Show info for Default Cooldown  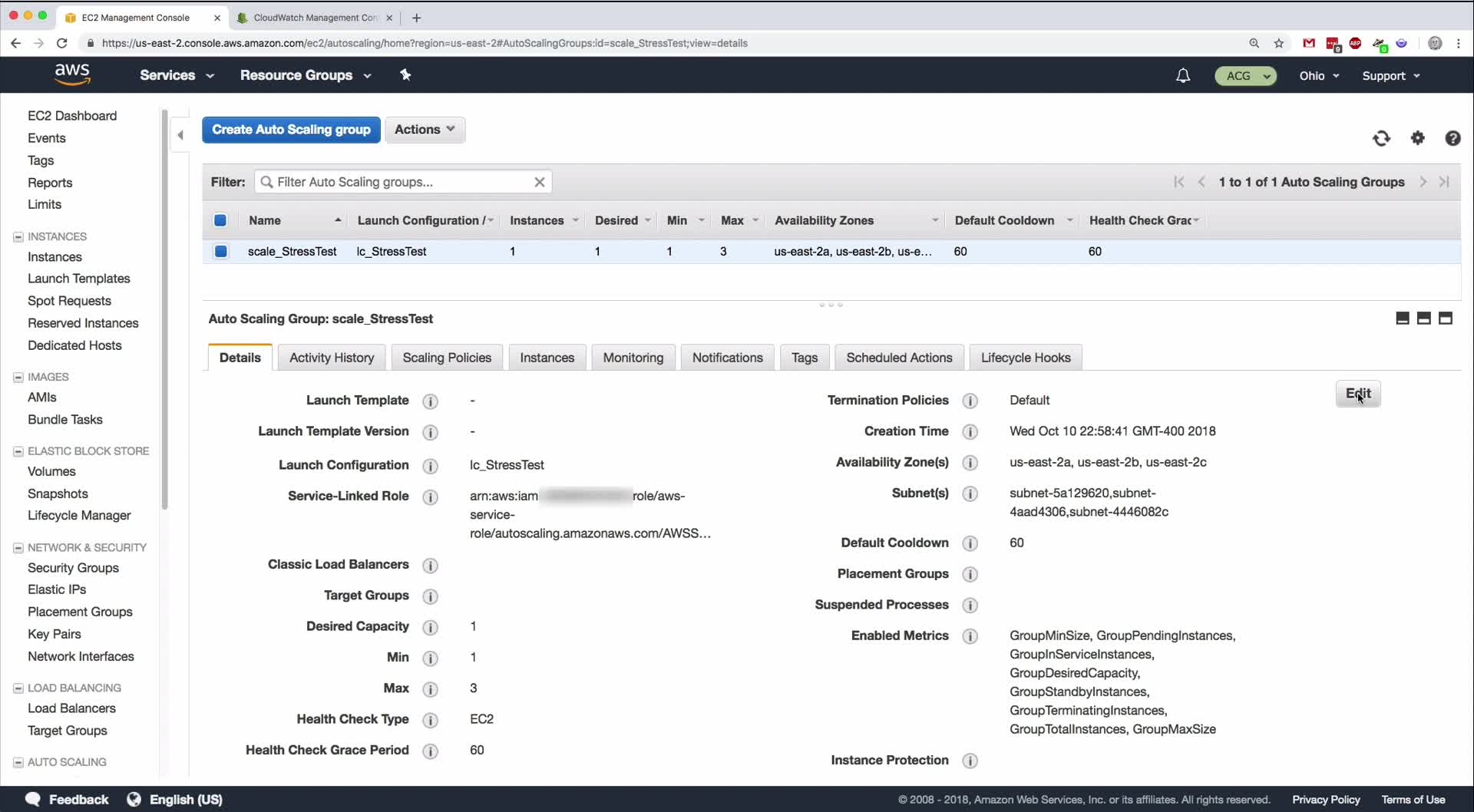tap(970, 543)
